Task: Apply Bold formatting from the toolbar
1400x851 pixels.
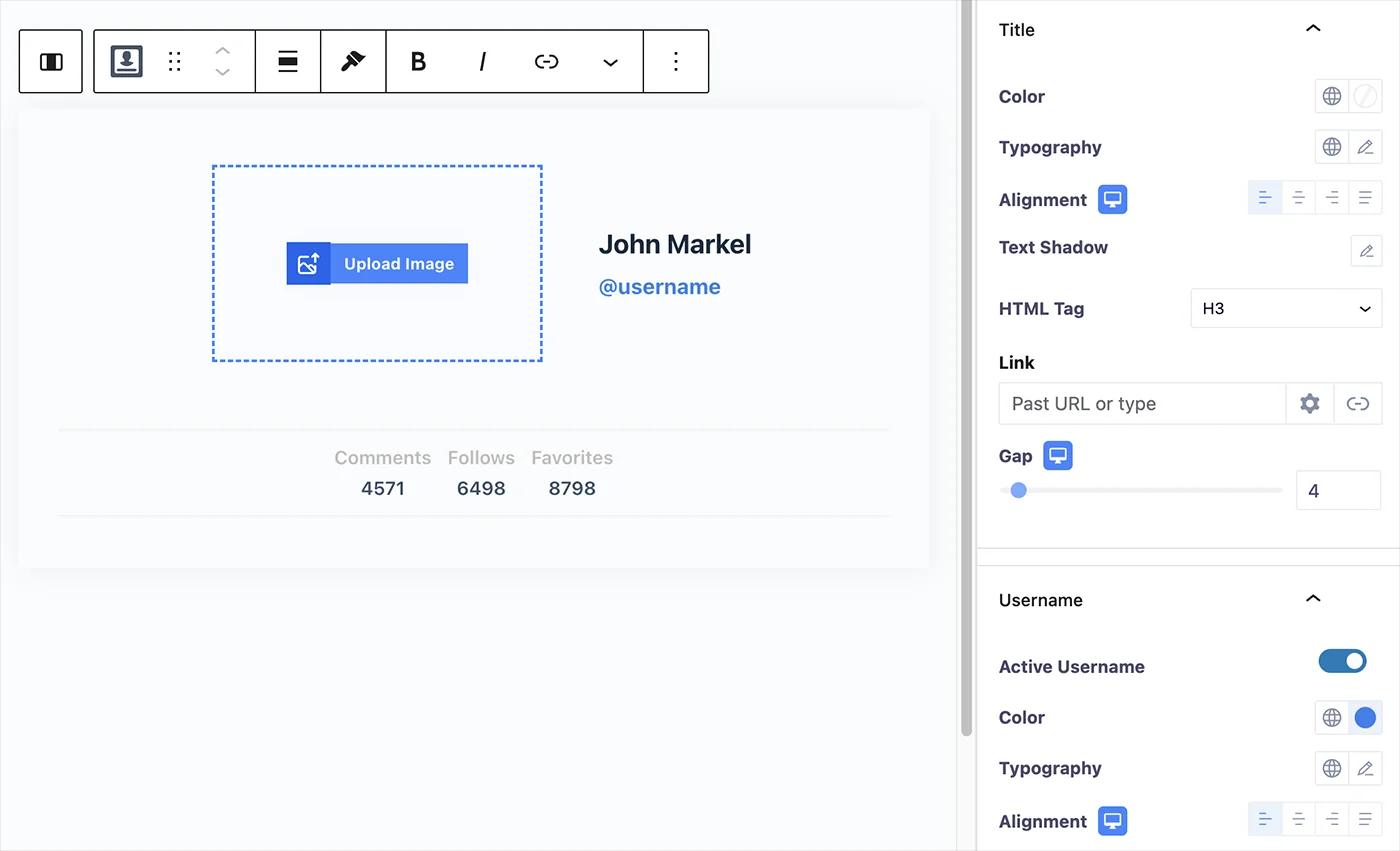Action: pyautogui.click(x=418, y=61)
